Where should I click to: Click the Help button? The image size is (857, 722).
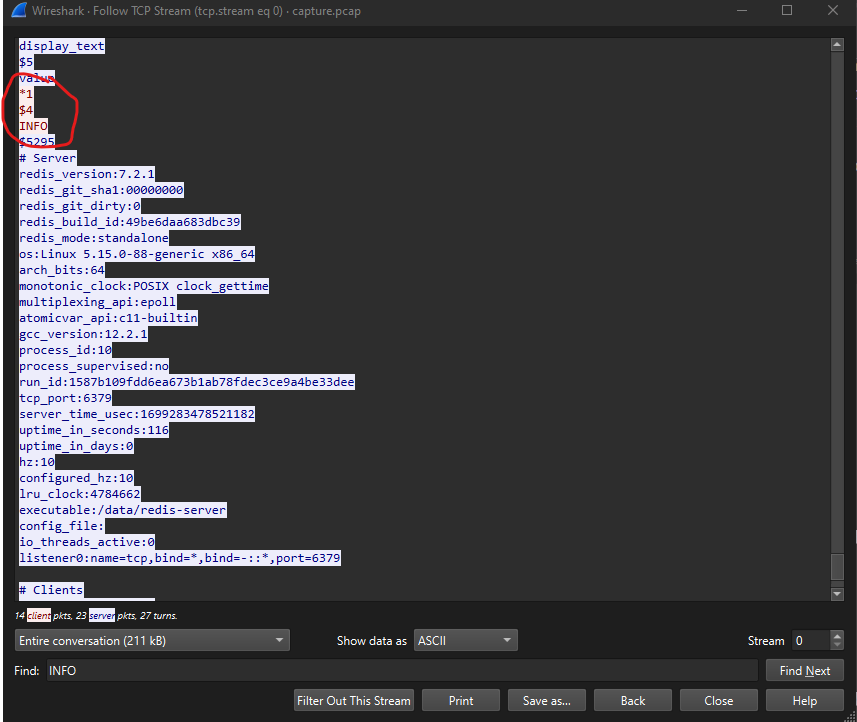tap(805, 701)
